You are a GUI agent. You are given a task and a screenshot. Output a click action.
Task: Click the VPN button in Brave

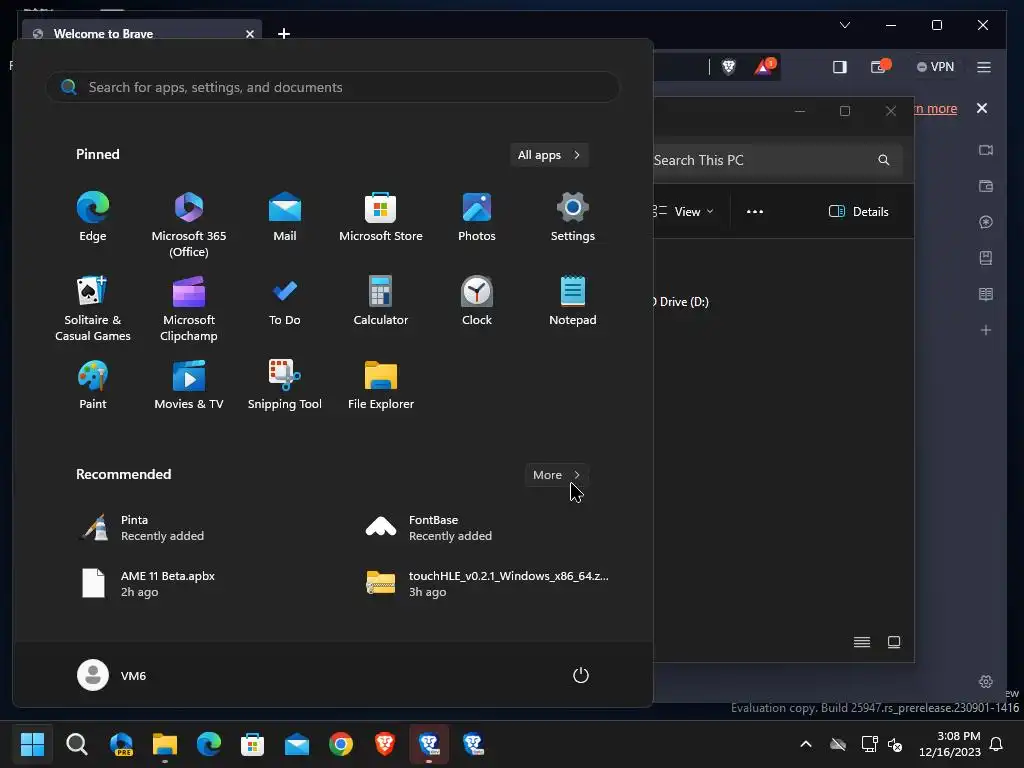(936, 67)
